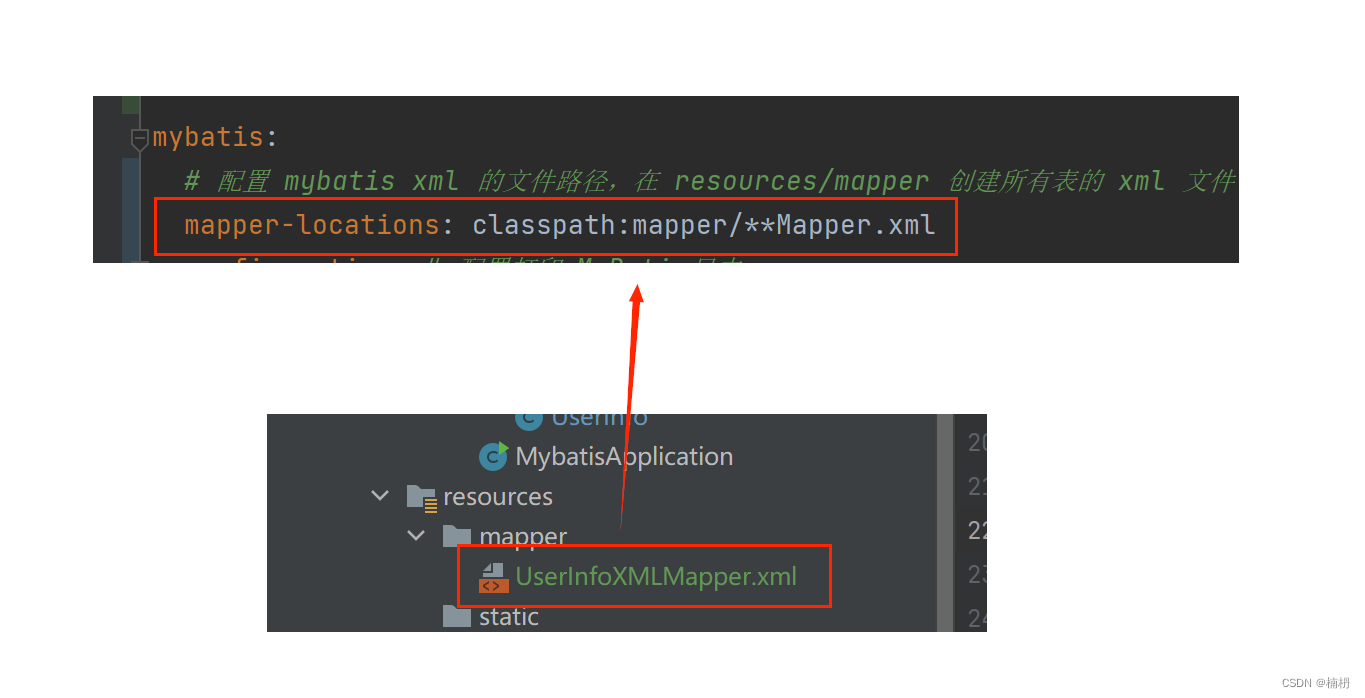Click gutter line number 22
The height and width of the screenshot is (698, 1365).
[978, 531]
